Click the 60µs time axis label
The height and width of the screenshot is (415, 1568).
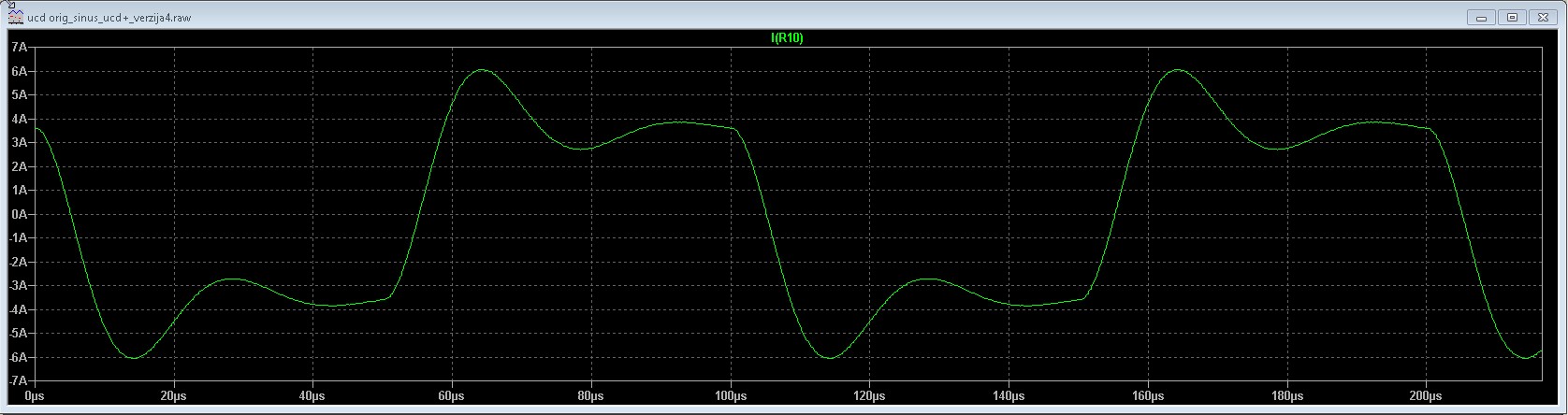tap(452, 396)
